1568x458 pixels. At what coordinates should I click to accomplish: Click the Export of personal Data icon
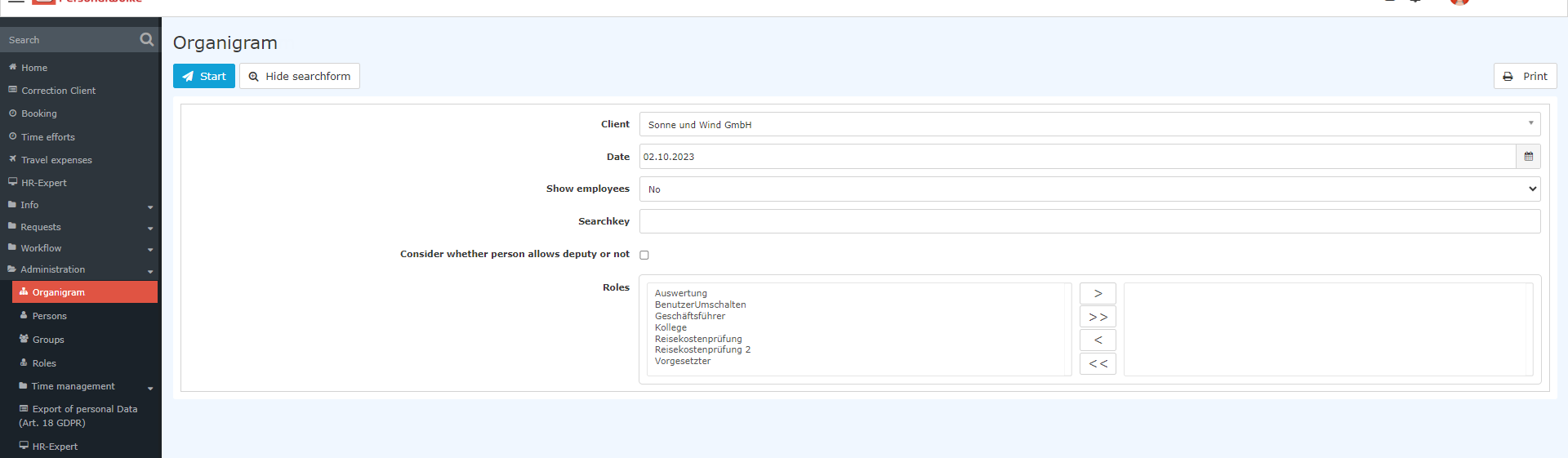pos(24,408)
